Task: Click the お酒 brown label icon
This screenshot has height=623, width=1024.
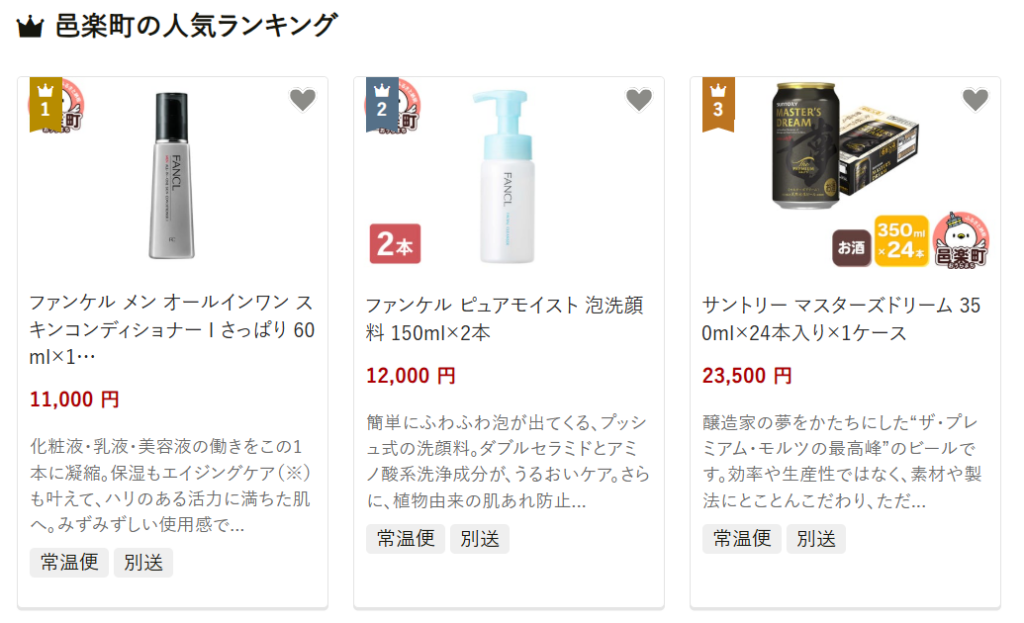Action: [x=852, y=248]
